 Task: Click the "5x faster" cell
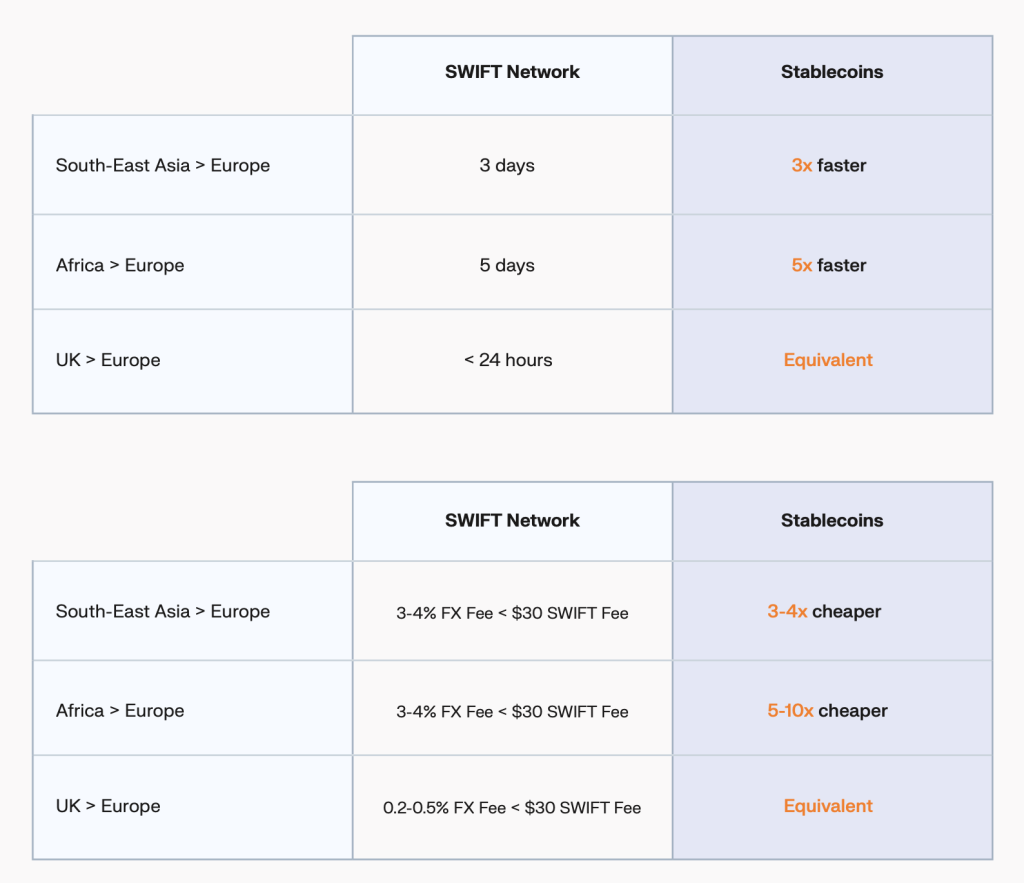(x=829, y=265)
